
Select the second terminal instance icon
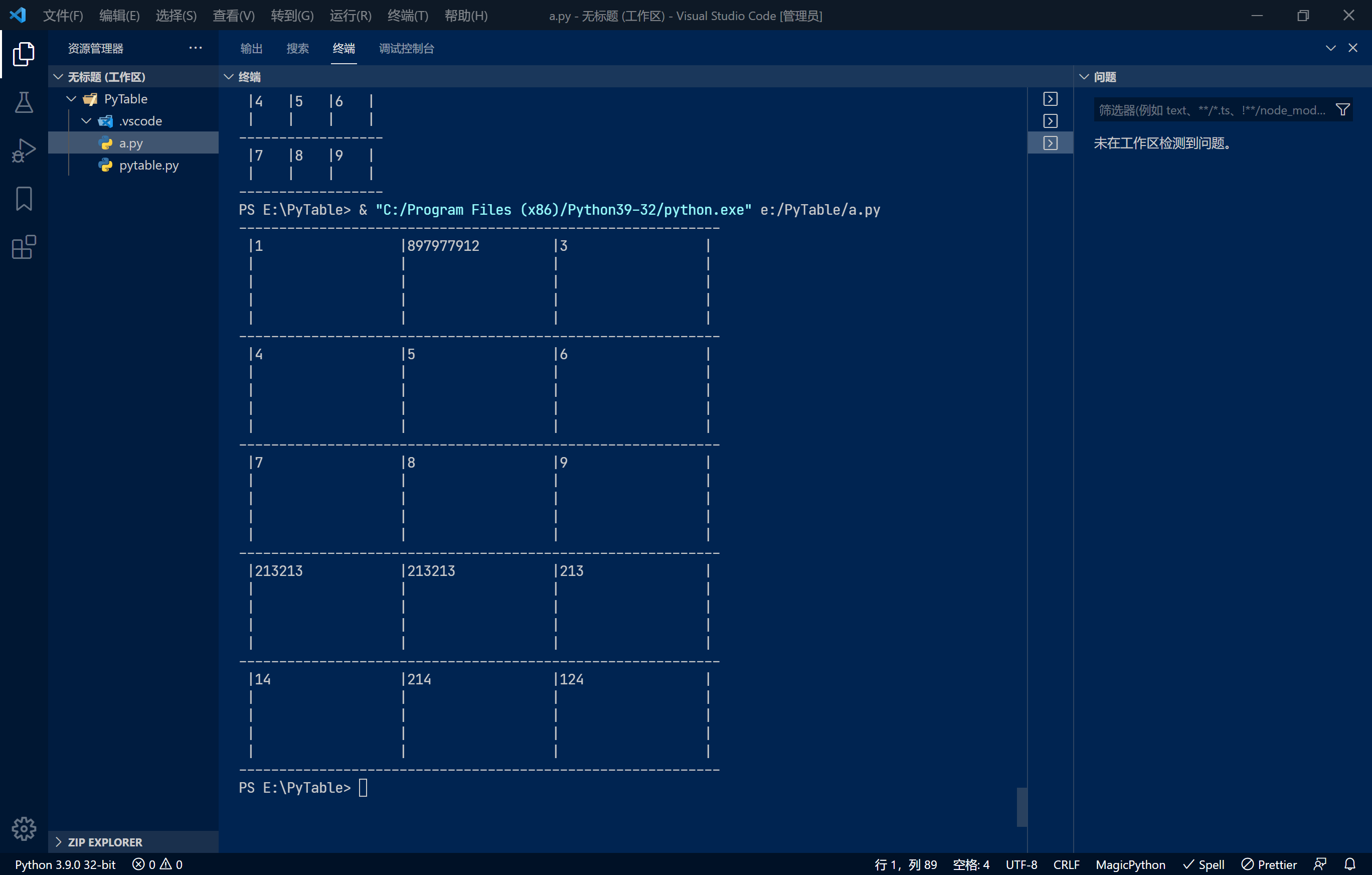tap(1050, 121)
